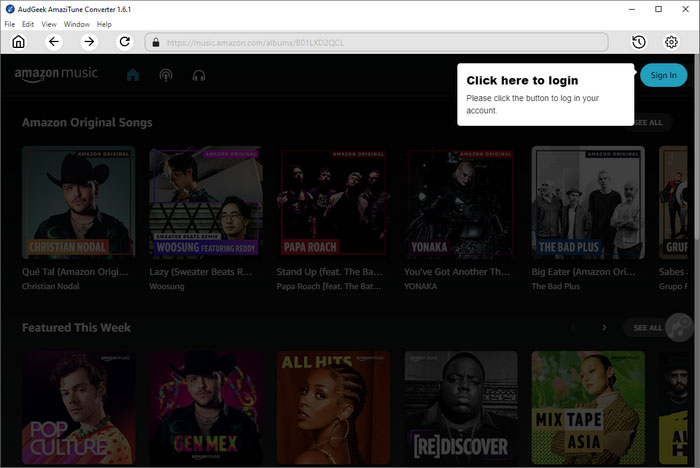The height and width of the screenshot is (468, 700).
Task: Click artist name 'YONAKA' below title
Action: (x=421, y=286)
